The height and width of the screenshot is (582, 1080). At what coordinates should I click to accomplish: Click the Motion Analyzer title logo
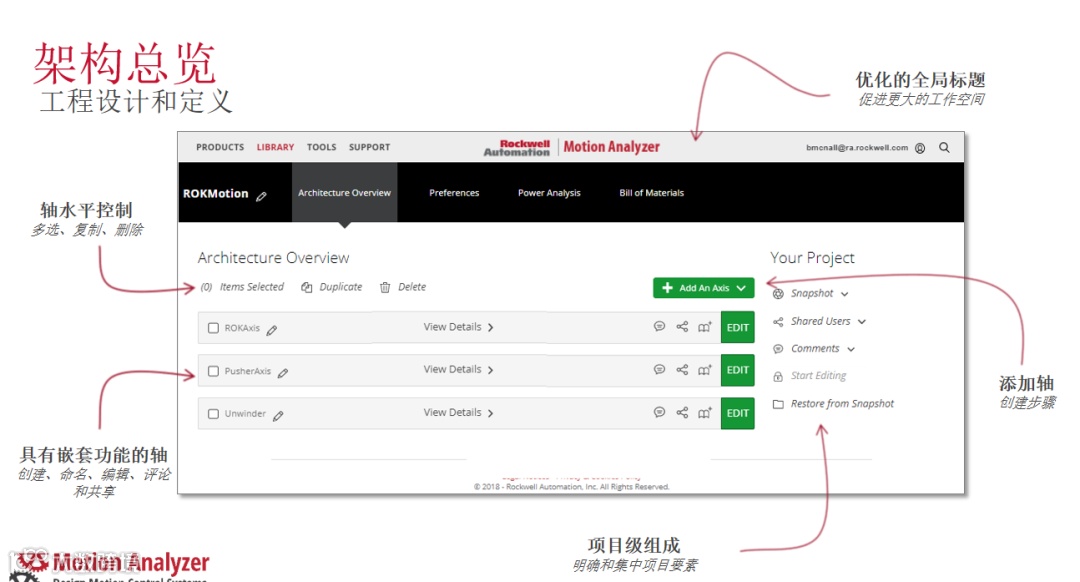pyautogui.click(x=612, y=147)
